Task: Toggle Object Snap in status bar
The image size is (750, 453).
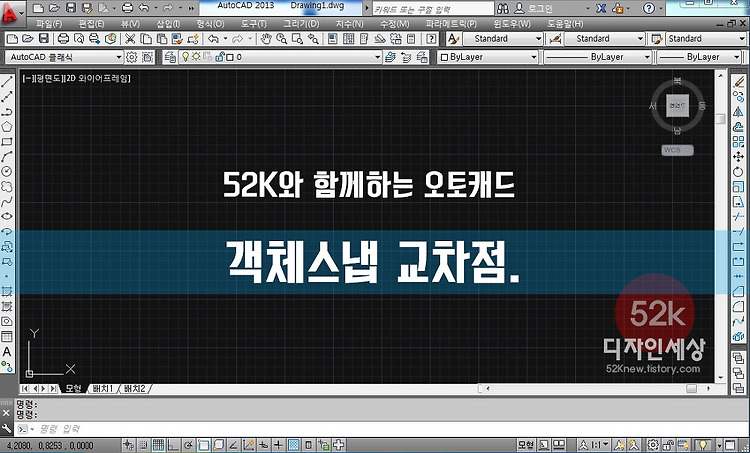Action: (x=203, y=445)
